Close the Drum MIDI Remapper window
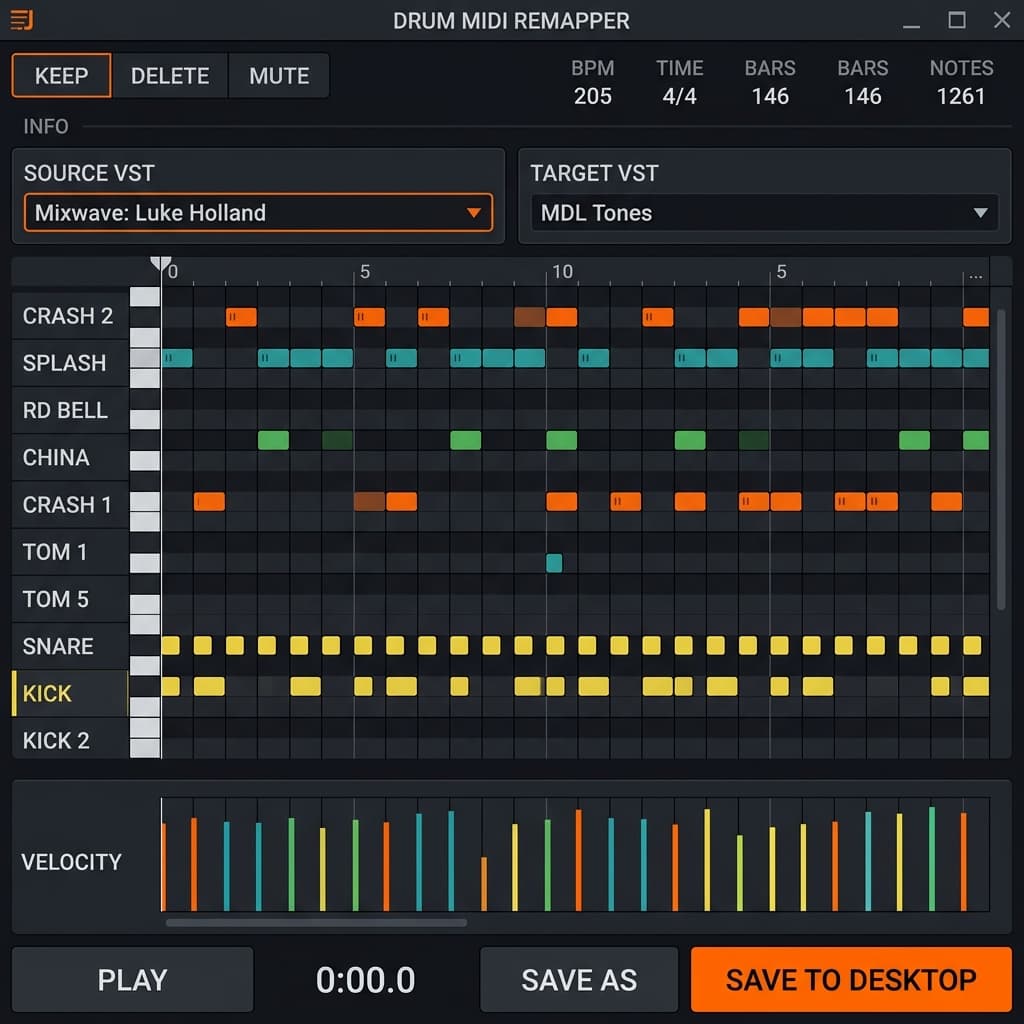1024x1024 pixels. 1002,20
